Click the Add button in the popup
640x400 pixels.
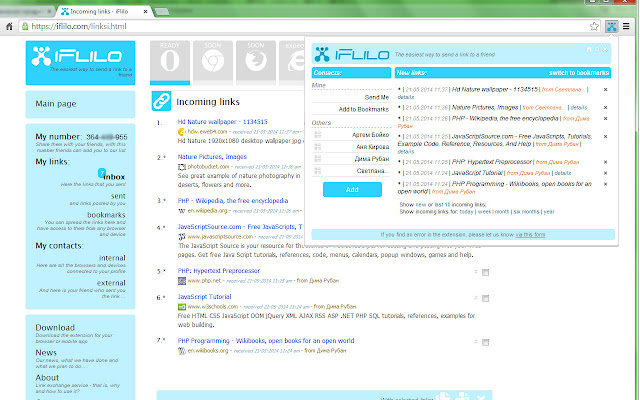(352, 189)
